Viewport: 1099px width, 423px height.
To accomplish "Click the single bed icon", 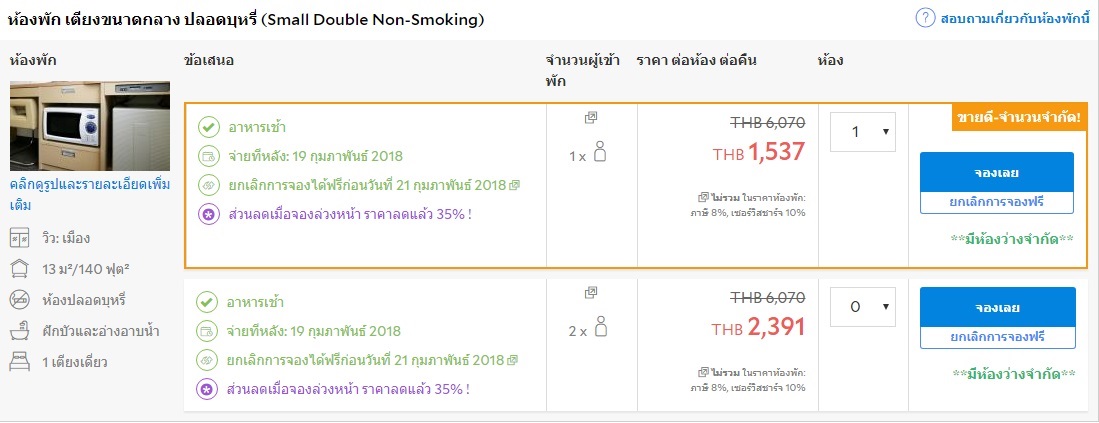I will coord(20,361).
